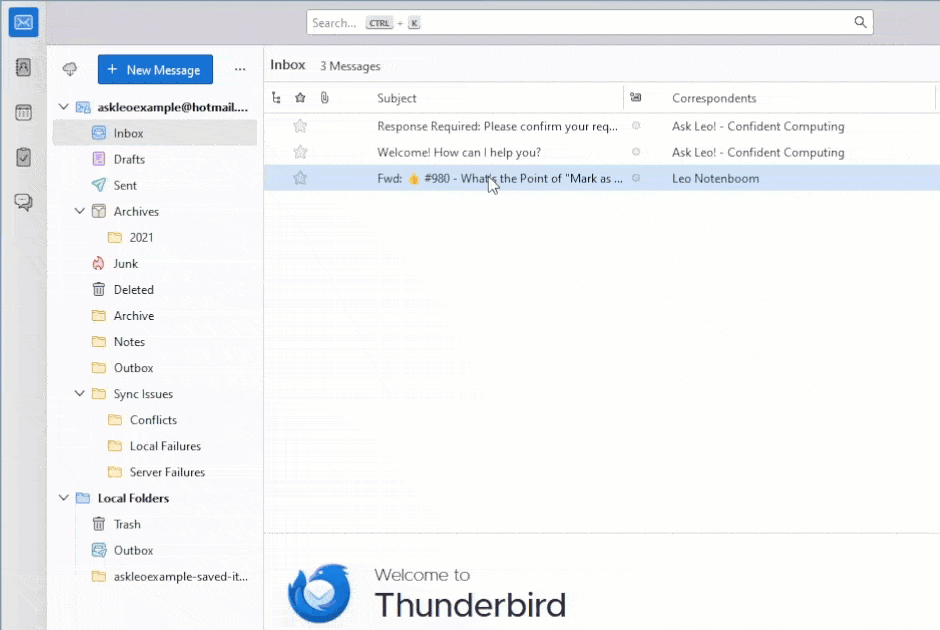The width and height of the screenshot is (940, 630).
Task: Open the Chat space
Action: (23, 202)
